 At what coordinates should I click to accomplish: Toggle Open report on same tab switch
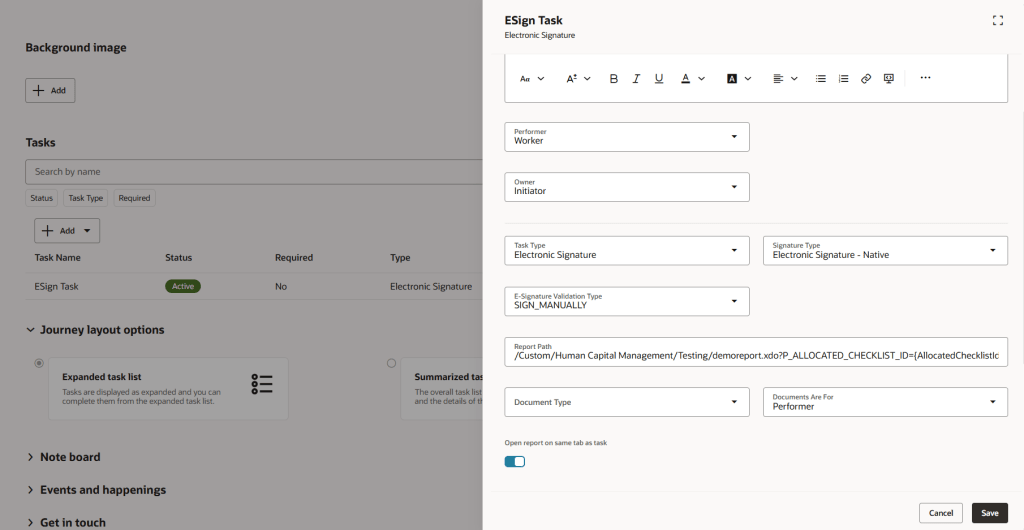(515, 461)
